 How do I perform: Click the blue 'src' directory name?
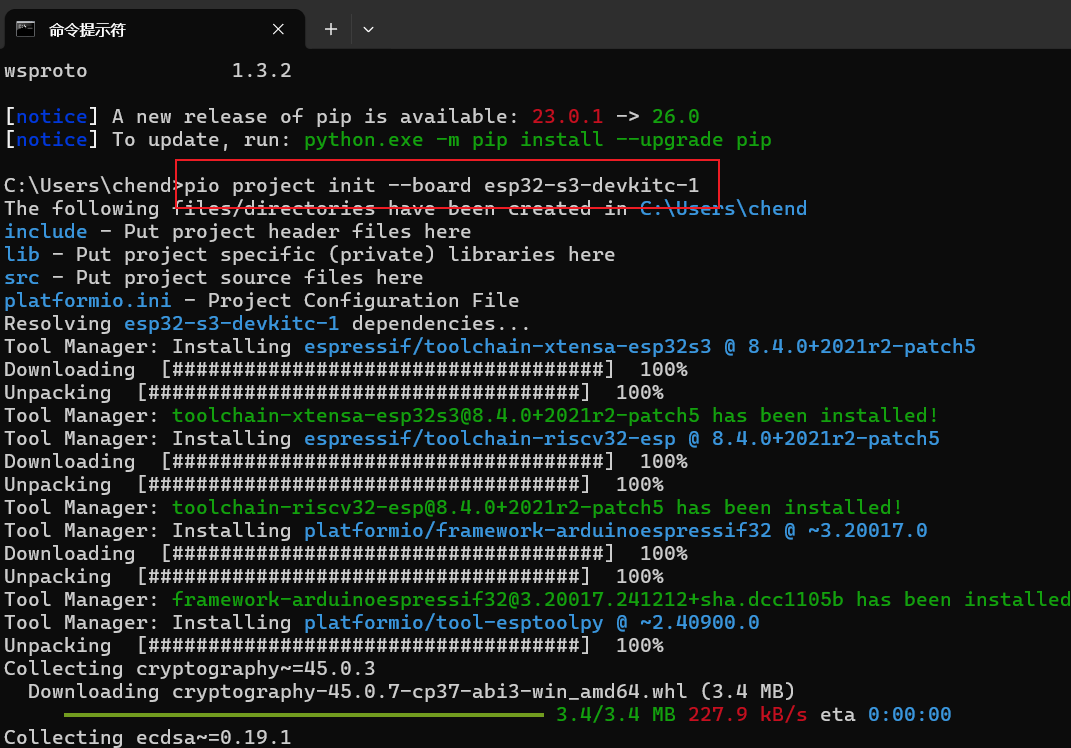click(x=22, y=278)
